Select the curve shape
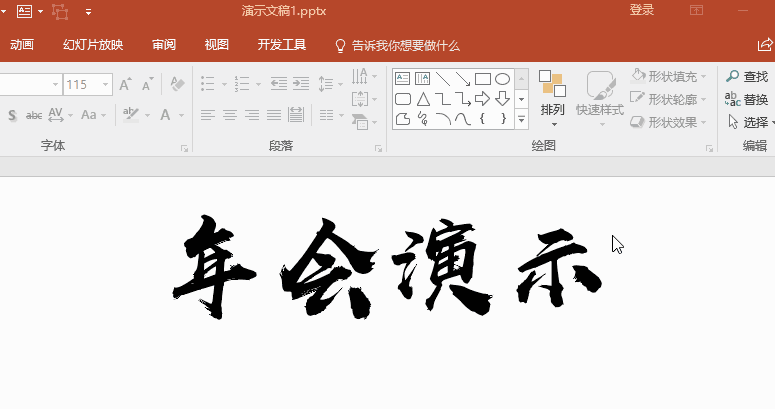Image resolution: width=775 pixels, height=409 pixels. 463,119
